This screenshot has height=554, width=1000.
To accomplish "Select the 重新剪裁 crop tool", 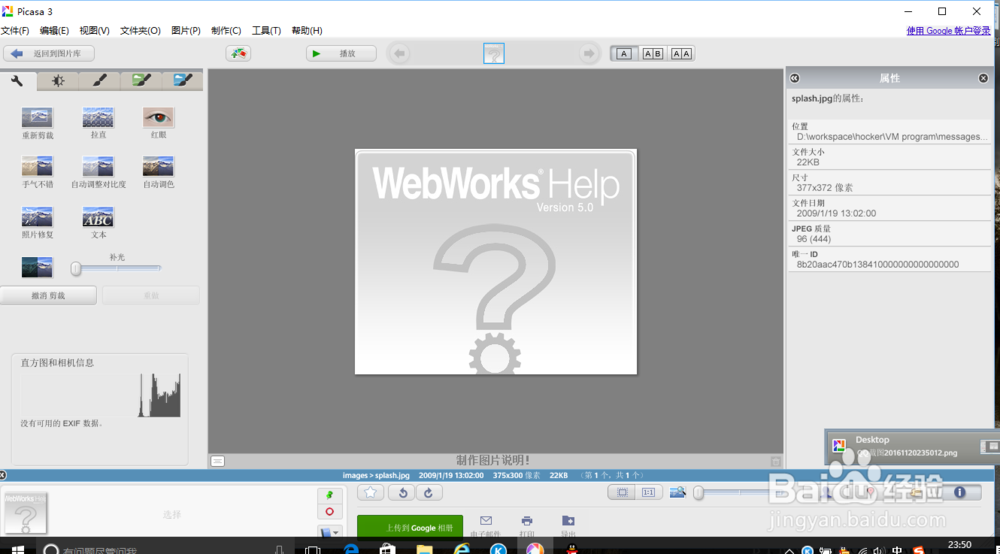I will pos(37,122).
